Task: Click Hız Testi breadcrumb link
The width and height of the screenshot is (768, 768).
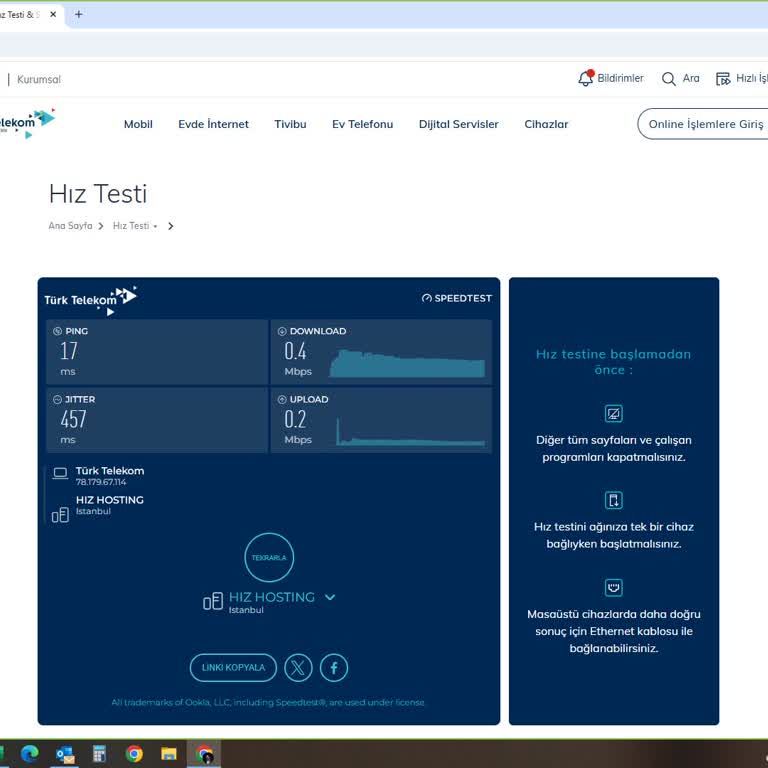Action: (131, 226)
